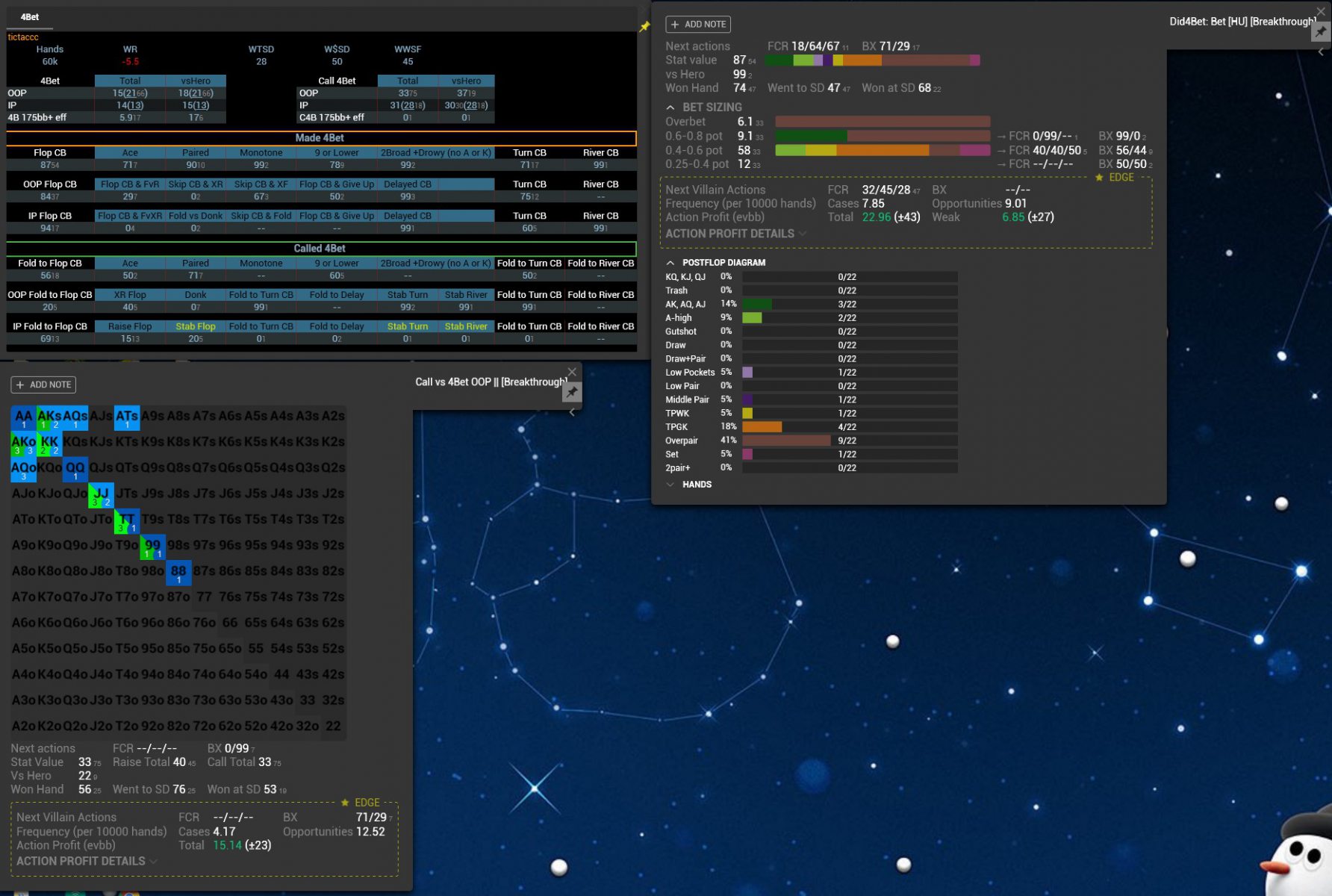The height and width of the screenshot is (896, 1332).
Task: Select the Called 4Bet section header
Action: pos(321,249)
